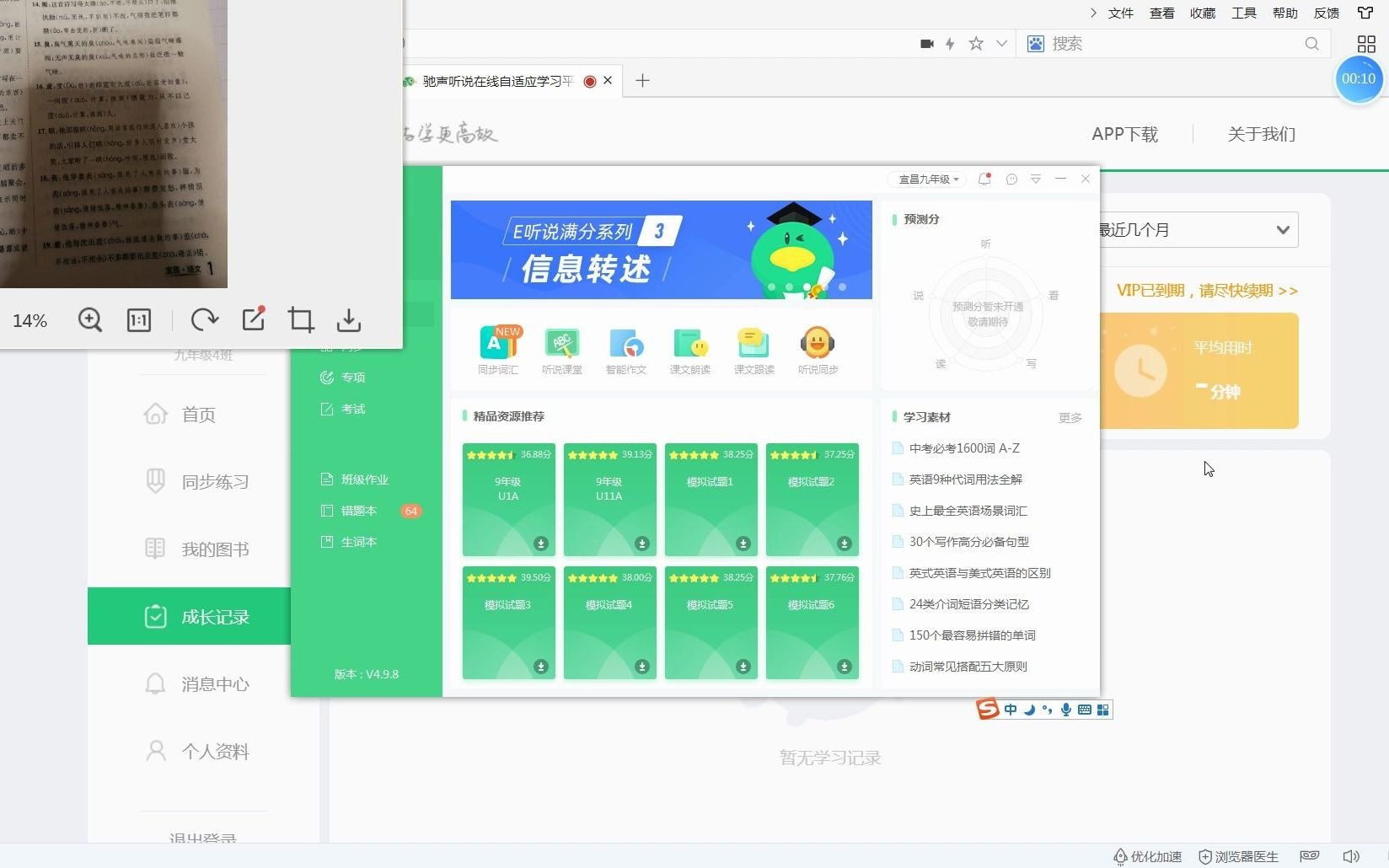Open 文件 menu in browser
The height and width of the screenshot is (868, 1389).
tap(1121, 13)
